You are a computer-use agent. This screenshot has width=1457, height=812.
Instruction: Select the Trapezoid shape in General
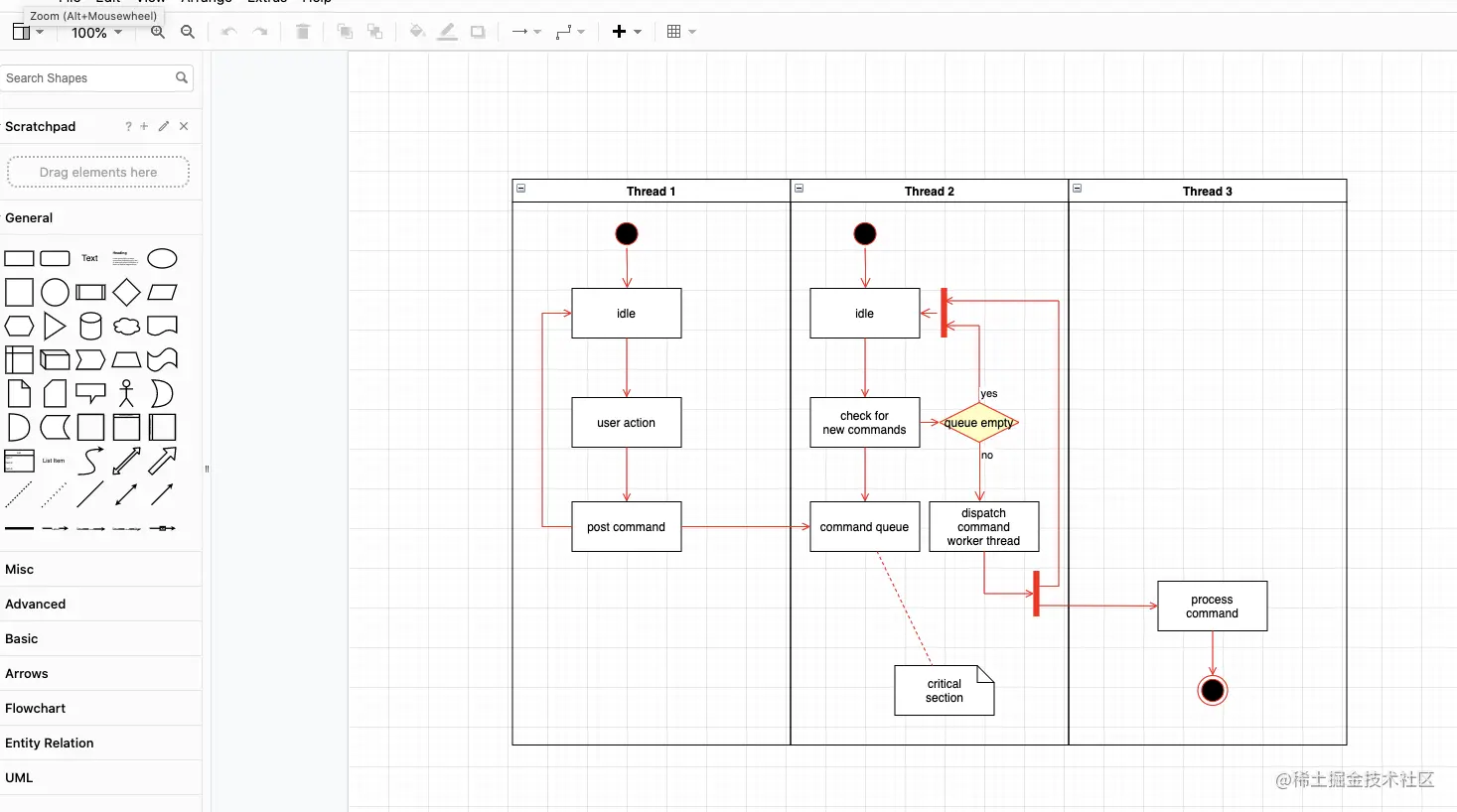click(126, 359)
